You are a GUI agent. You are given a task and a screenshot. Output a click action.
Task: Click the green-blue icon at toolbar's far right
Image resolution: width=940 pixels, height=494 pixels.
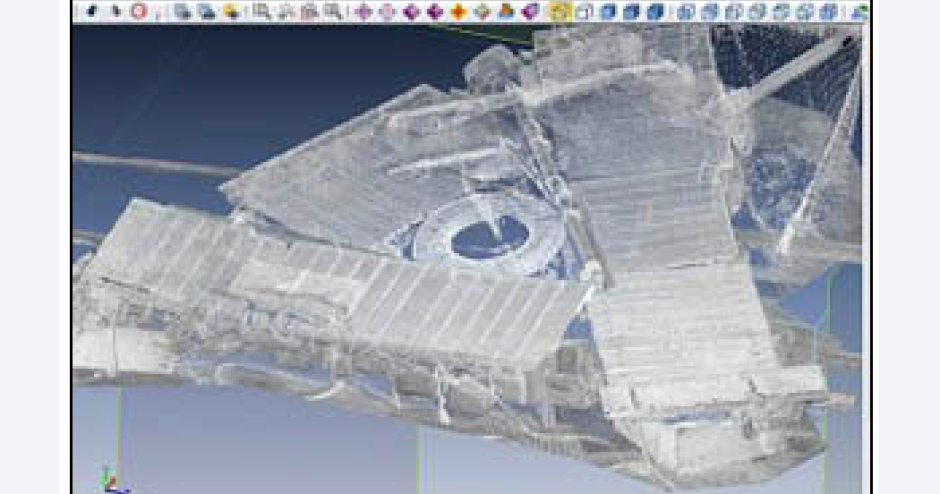point(859,11)
